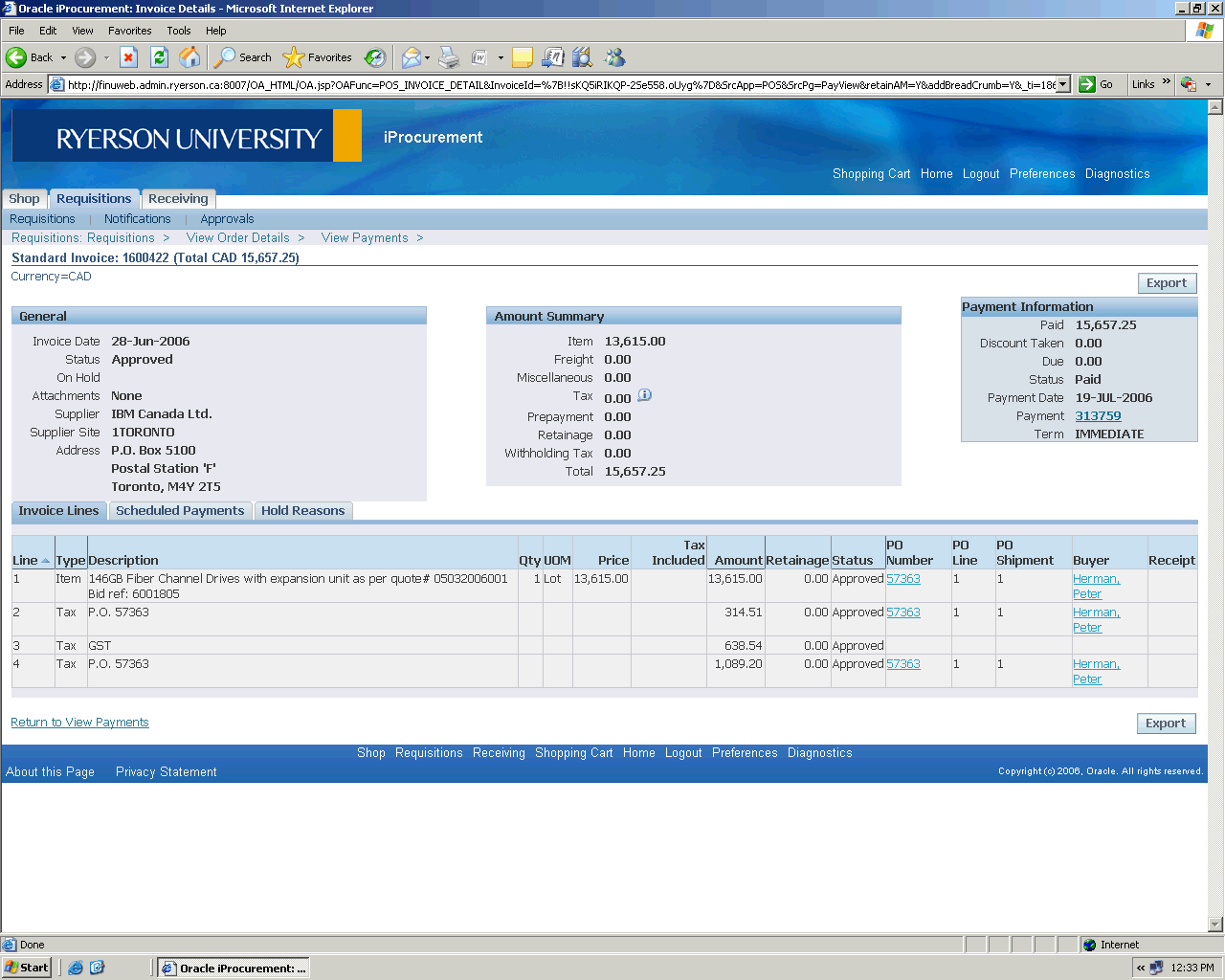This screenshot has width=1225, height=980.
Task: Open the Back button history dropdown arrow
Action: pos(64,57)
